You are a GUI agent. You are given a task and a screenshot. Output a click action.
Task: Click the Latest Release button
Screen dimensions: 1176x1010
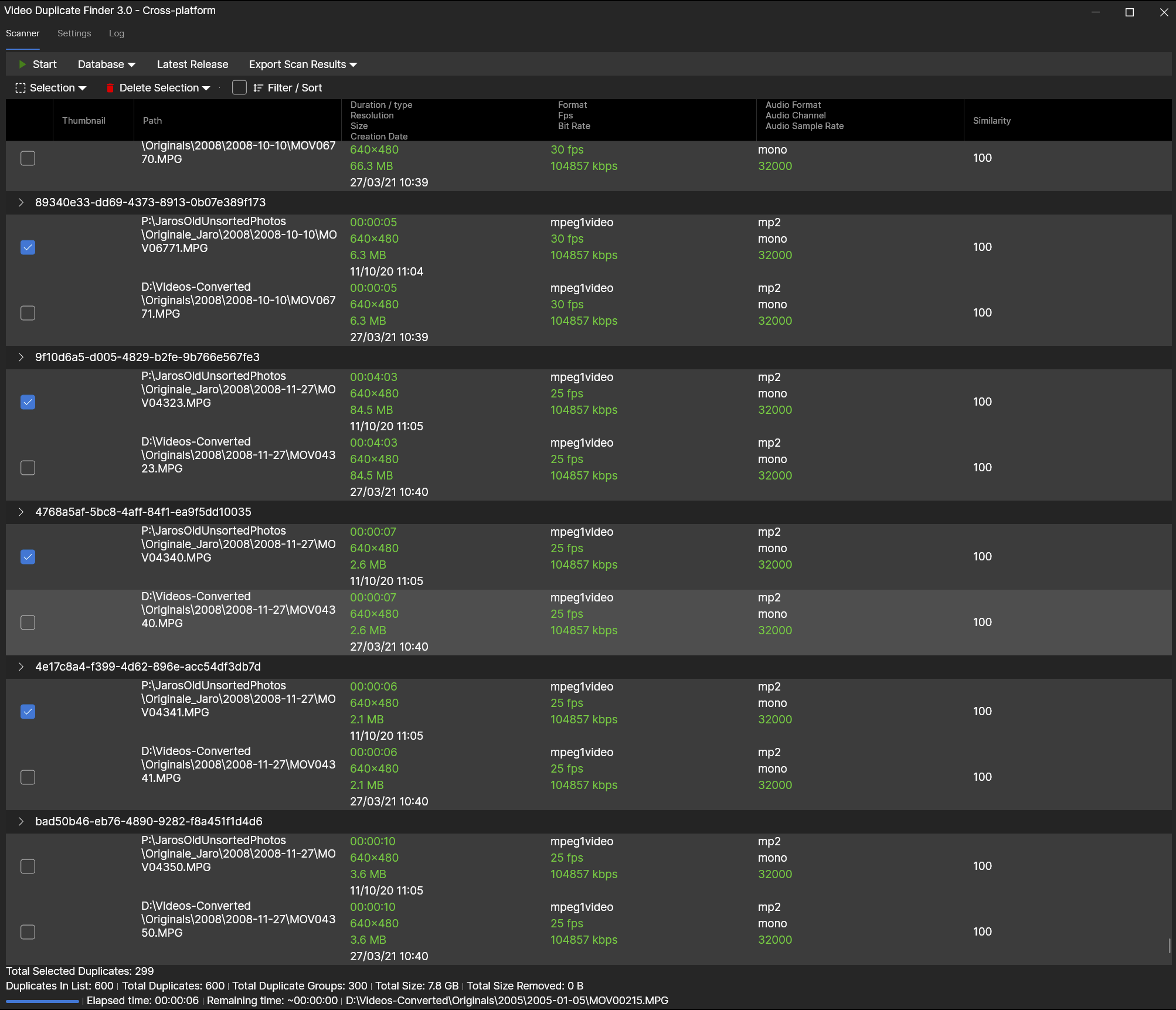pos(192,64)
